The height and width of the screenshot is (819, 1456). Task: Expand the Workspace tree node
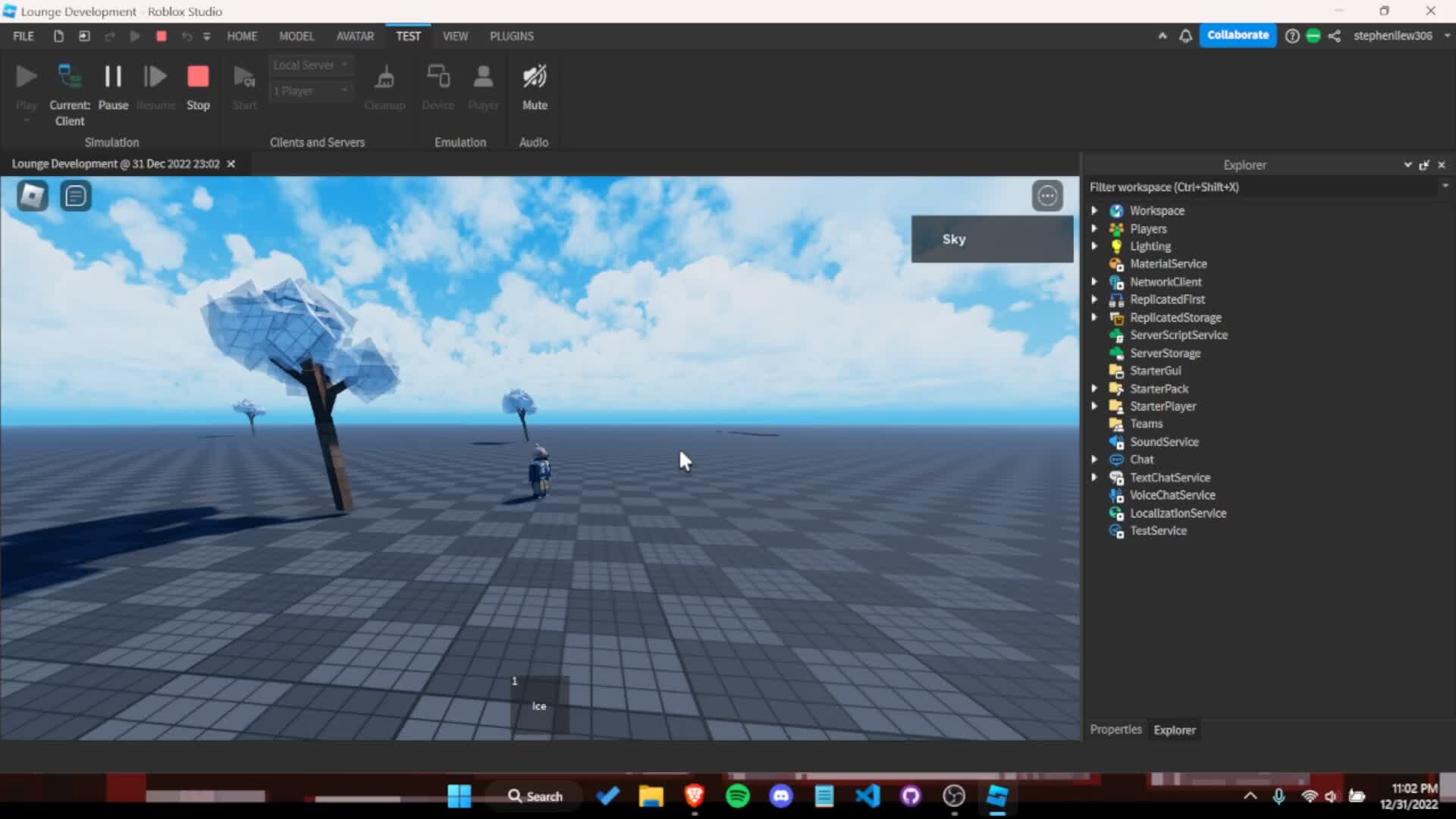(1094, 211)
